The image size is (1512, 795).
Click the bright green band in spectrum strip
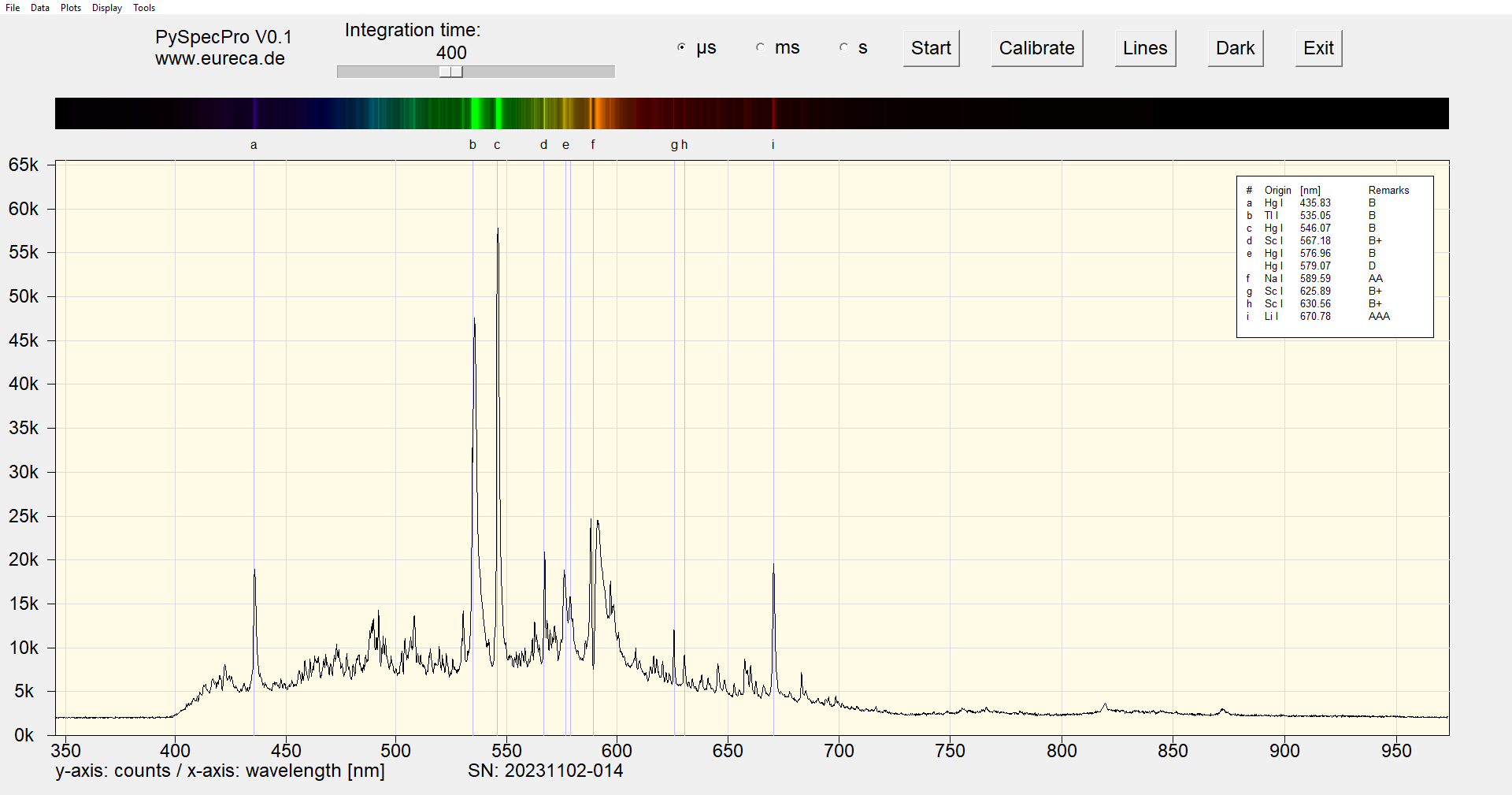[x=476, y=113]
